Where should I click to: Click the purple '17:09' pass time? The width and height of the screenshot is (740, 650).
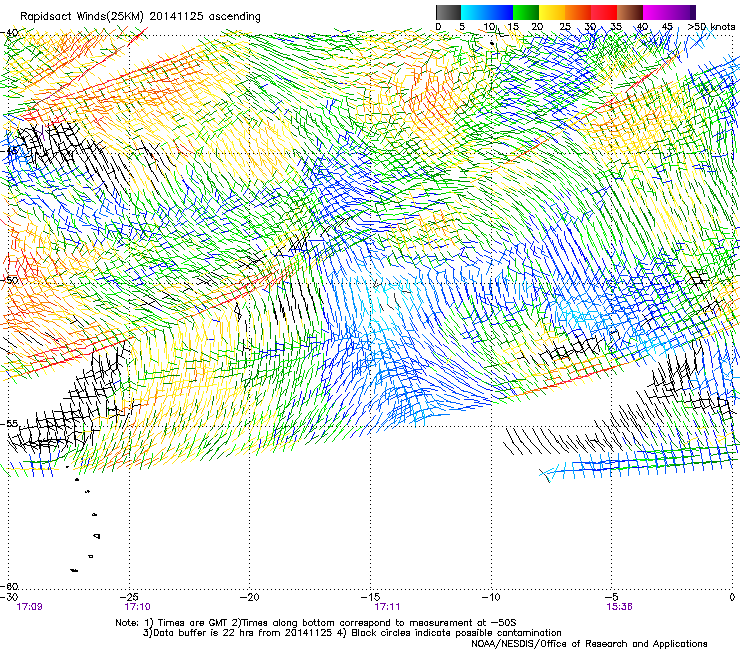pos(29,607)
